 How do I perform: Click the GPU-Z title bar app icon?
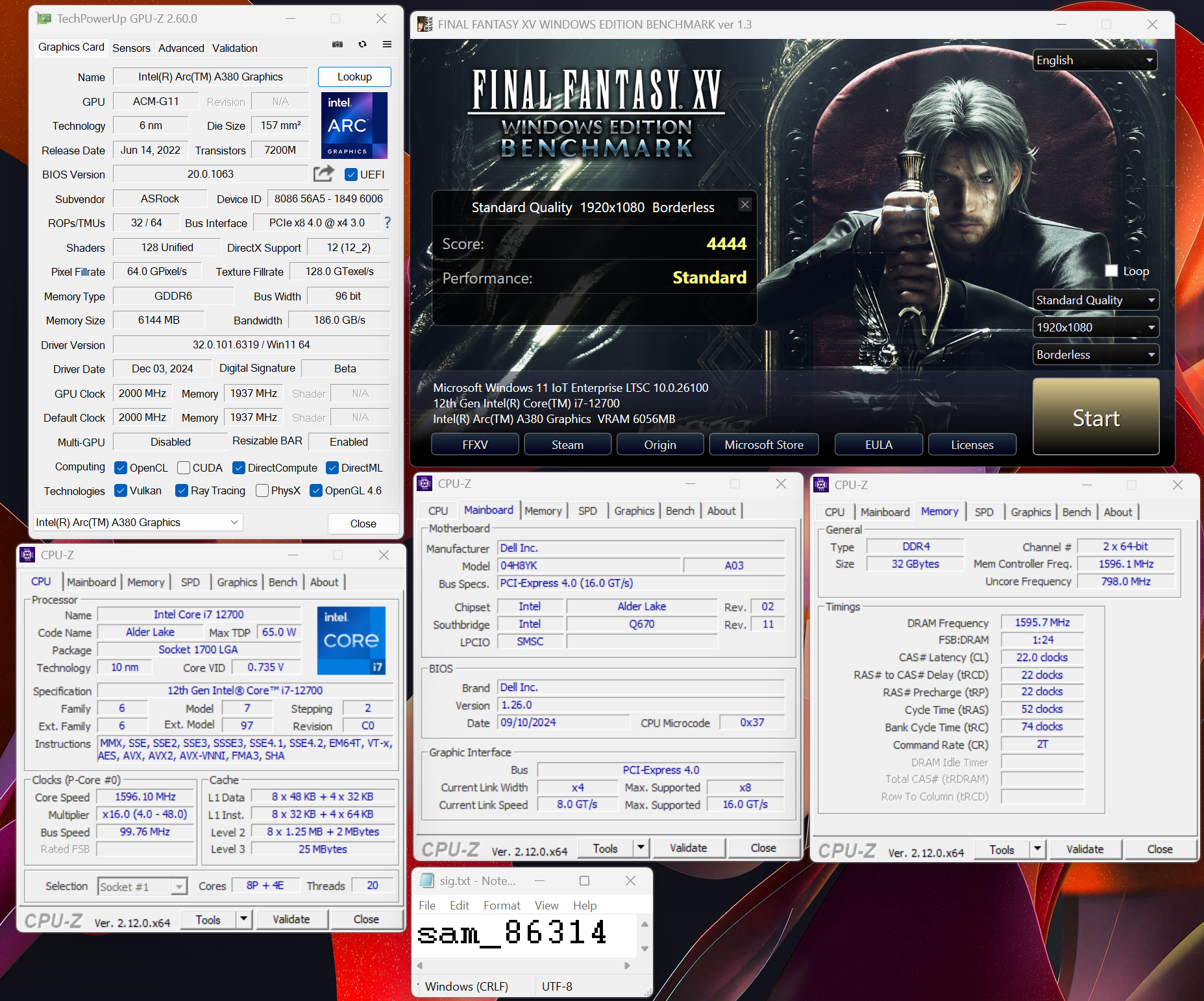pyautogui.click(x=43, y=18)
